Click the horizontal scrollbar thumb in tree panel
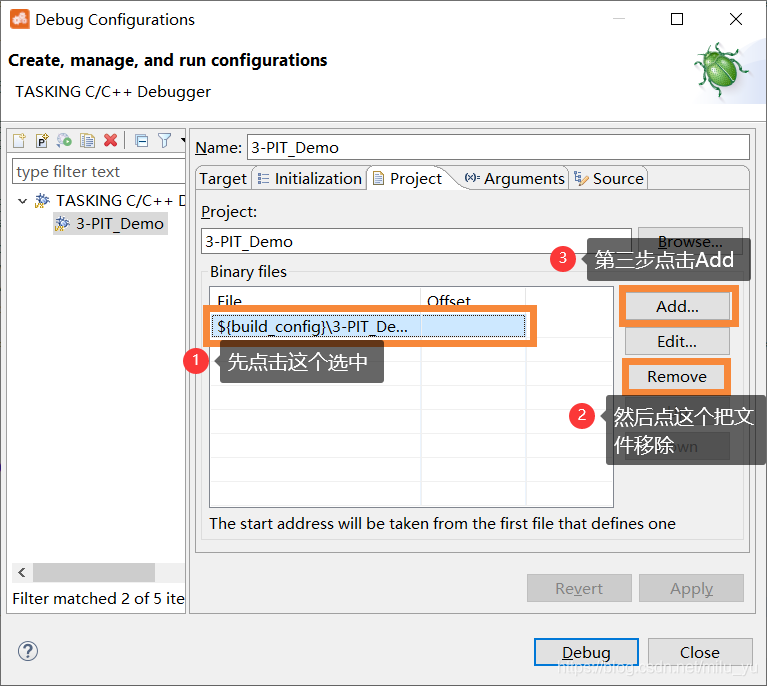 94,572
